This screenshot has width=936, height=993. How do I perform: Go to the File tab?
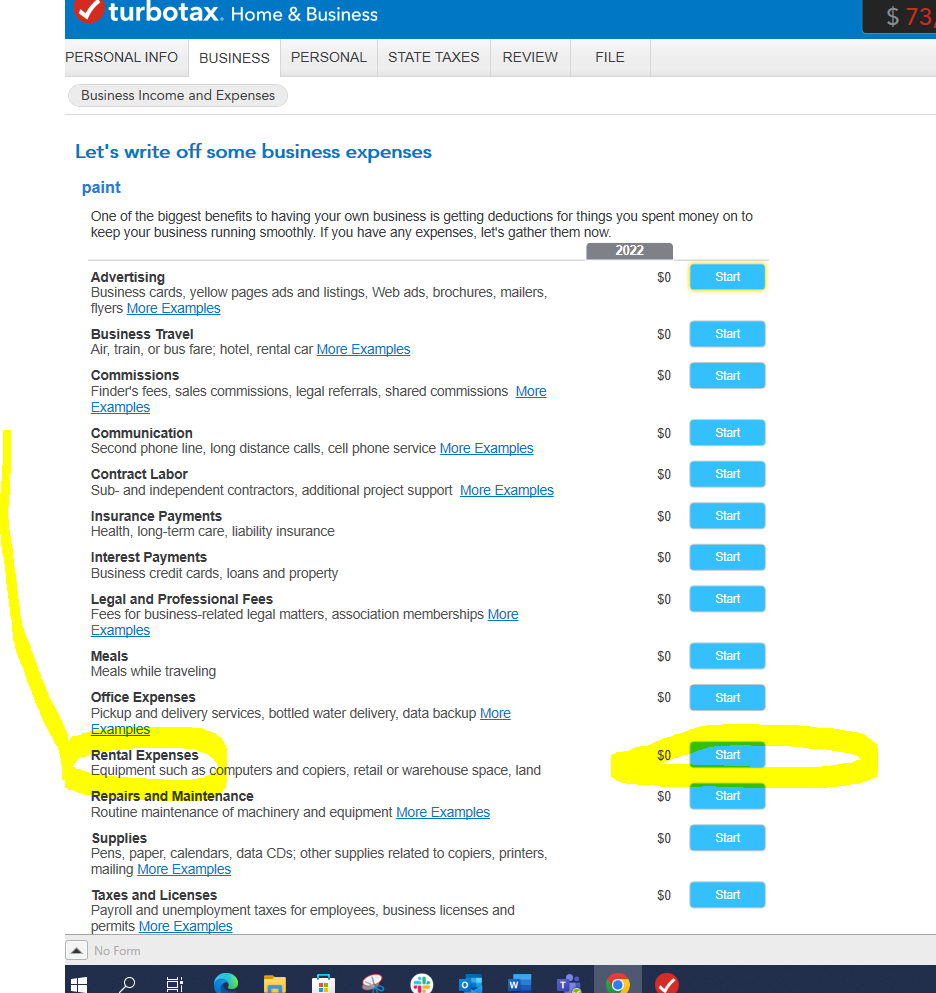click(x=610, y=58)
